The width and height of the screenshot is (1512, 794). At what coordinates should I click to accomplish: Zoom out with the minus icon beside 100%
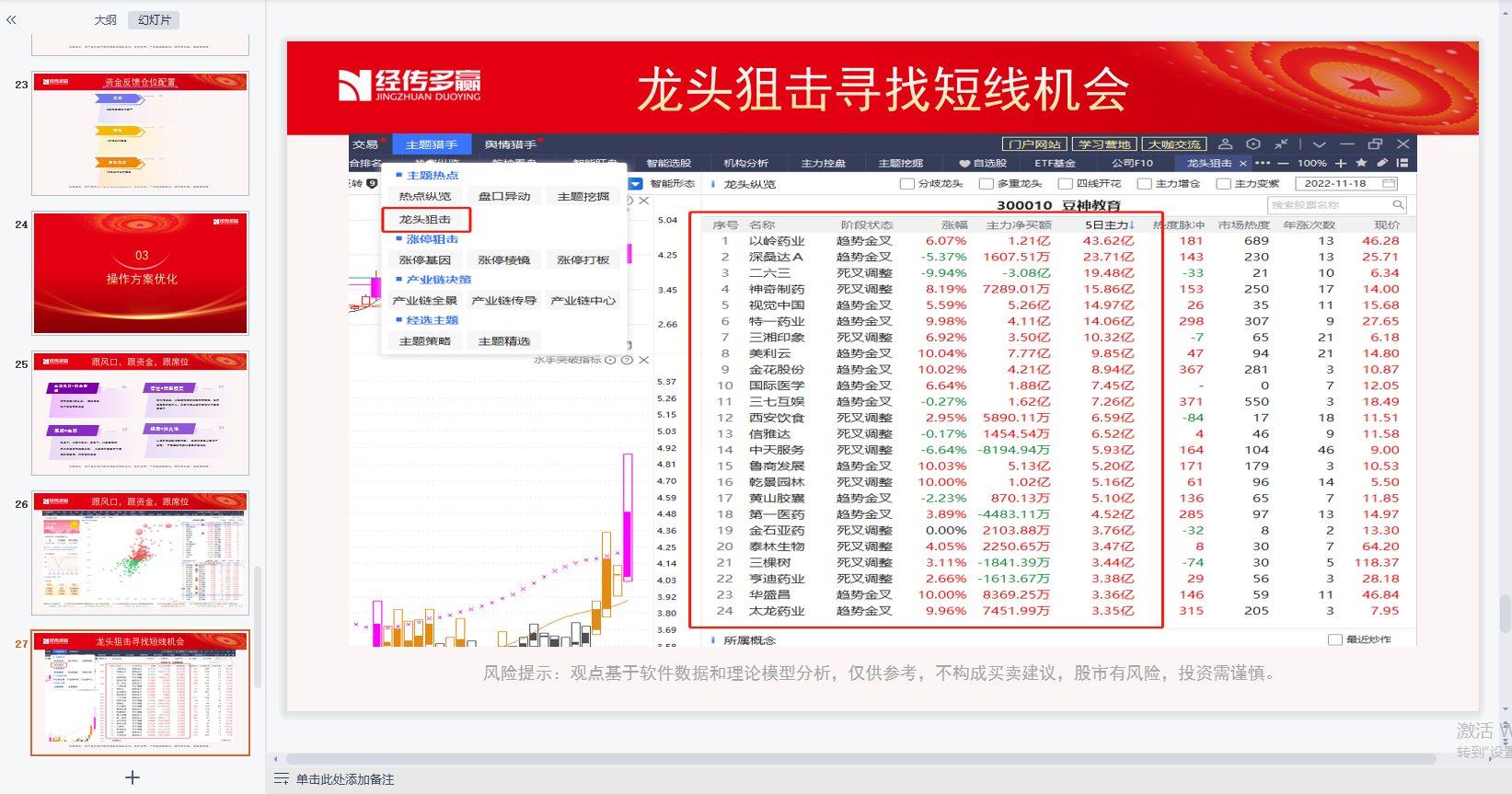1284,163
